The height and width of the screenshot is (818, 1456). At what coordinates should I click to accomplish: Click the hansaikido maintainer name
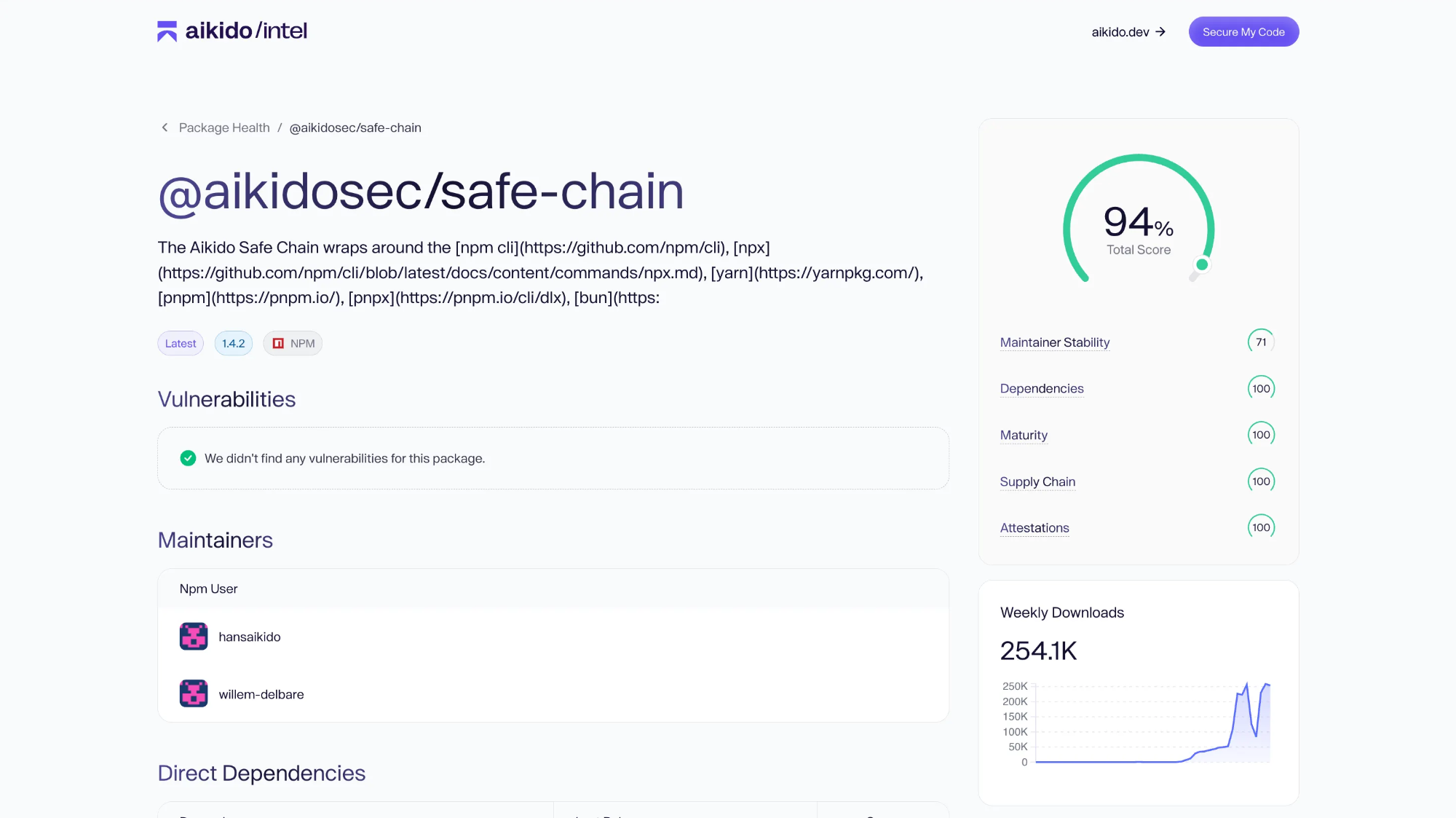click(x=250, y=637)
